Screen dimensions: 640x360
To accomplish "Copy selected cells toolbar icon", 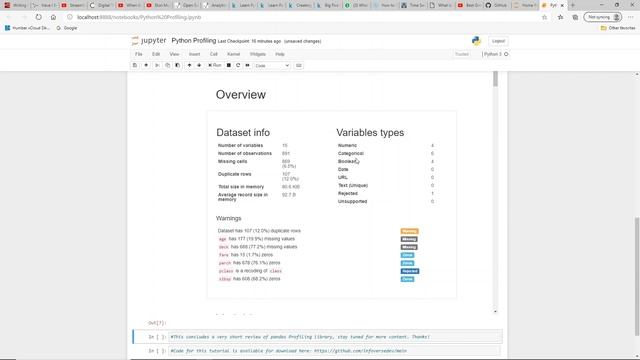I will pos(167,65).
